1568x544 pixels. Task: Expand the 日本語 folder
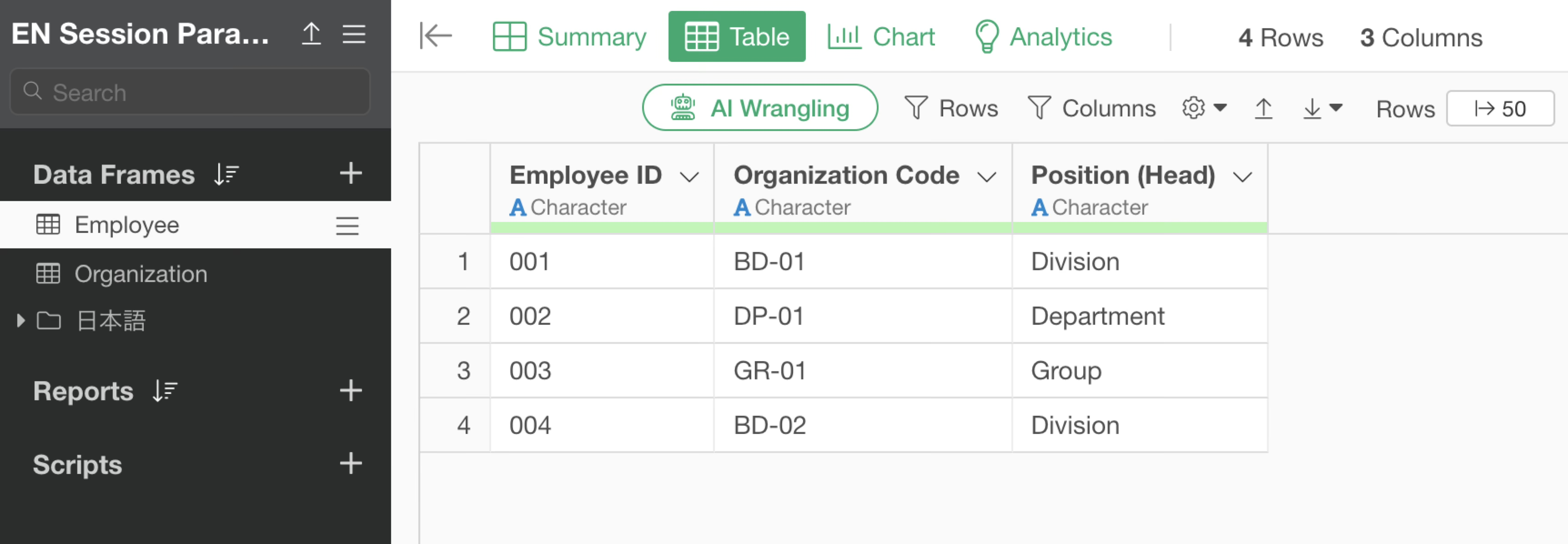point(21,320)
